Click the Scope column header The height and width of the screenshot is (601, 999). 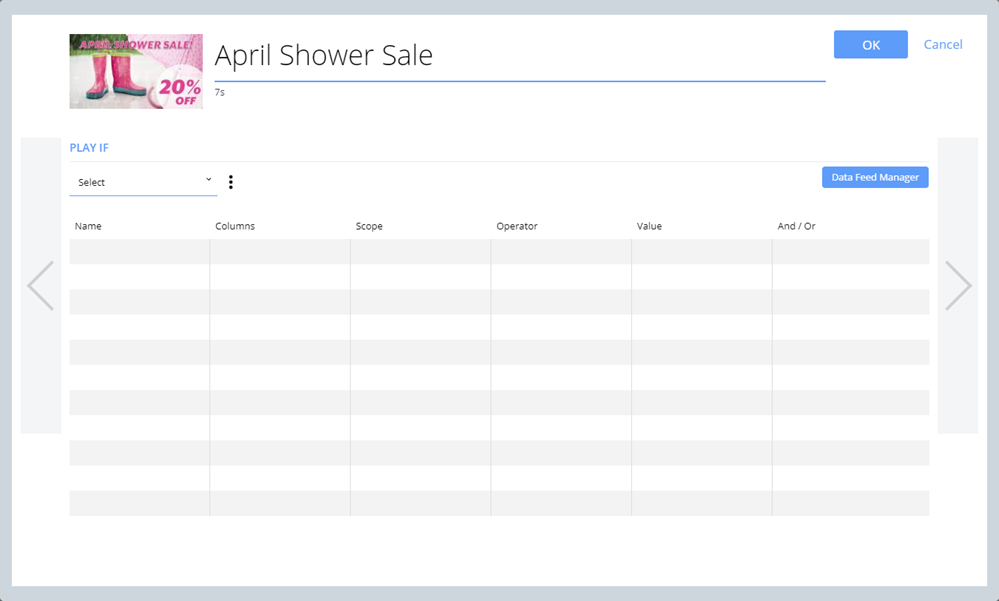[x=369, y=226]
